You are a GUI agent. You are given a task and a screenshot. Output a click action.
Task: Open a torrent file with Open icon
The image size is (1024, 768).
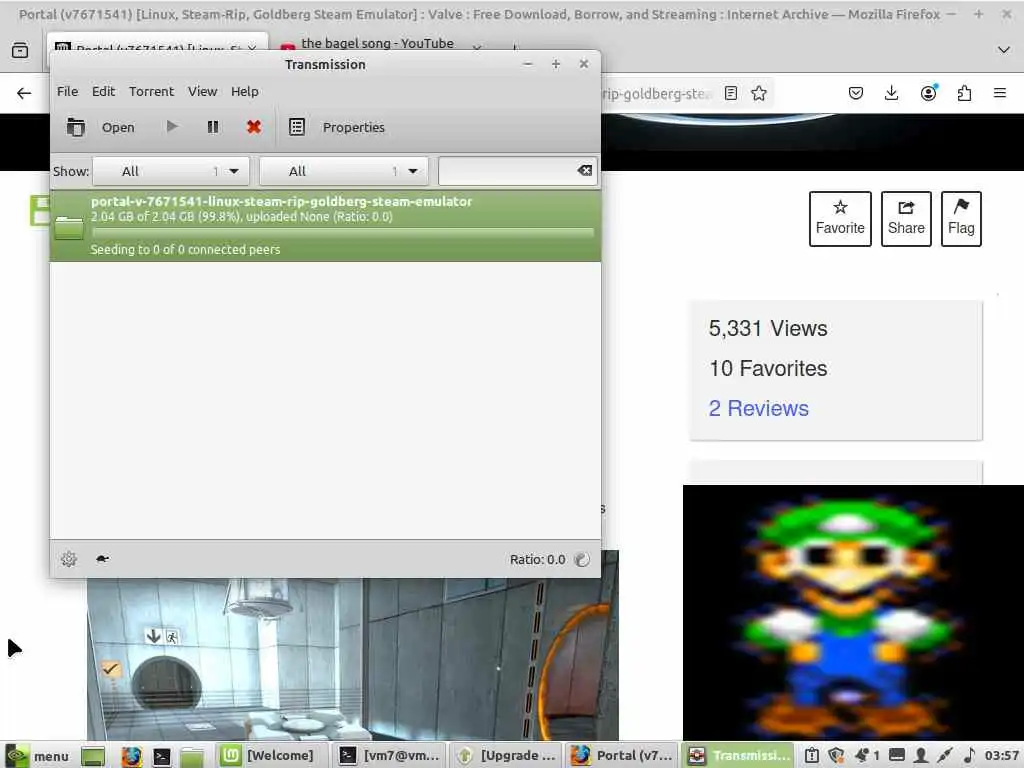coord(76,127)
